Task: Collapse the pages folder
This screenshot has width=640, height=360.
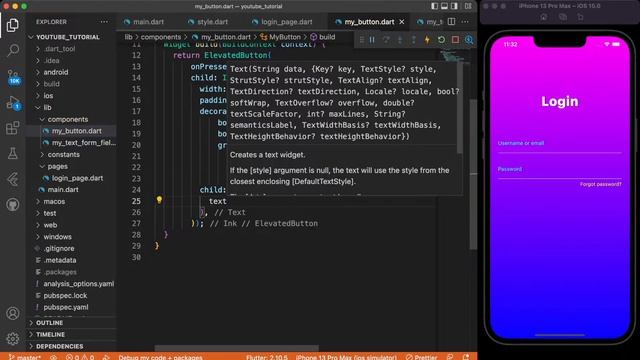Action: pos(58,167)
